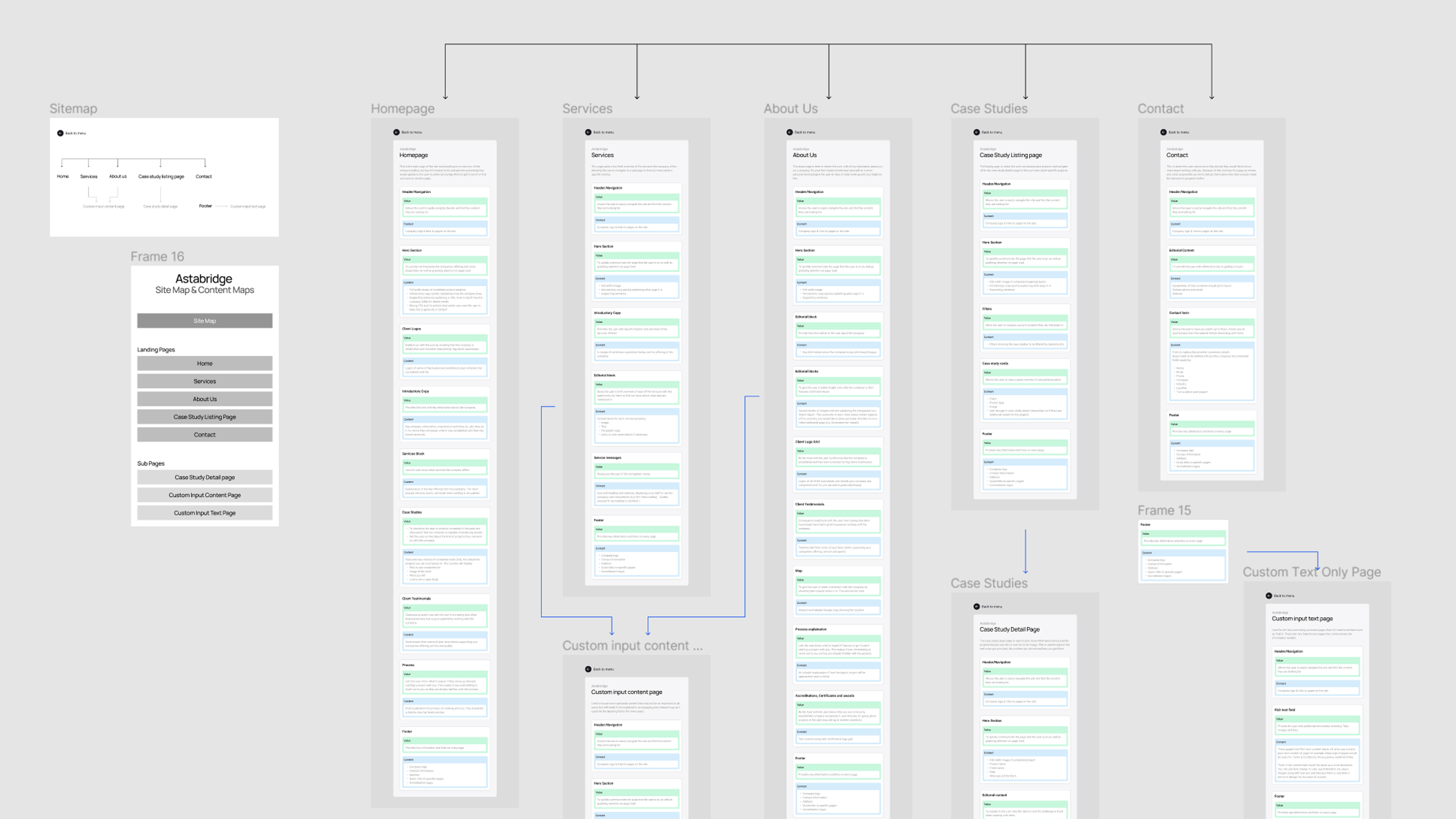Select Custom Input Text Page button
1456x819 pixels.
(x=205, y=513)
